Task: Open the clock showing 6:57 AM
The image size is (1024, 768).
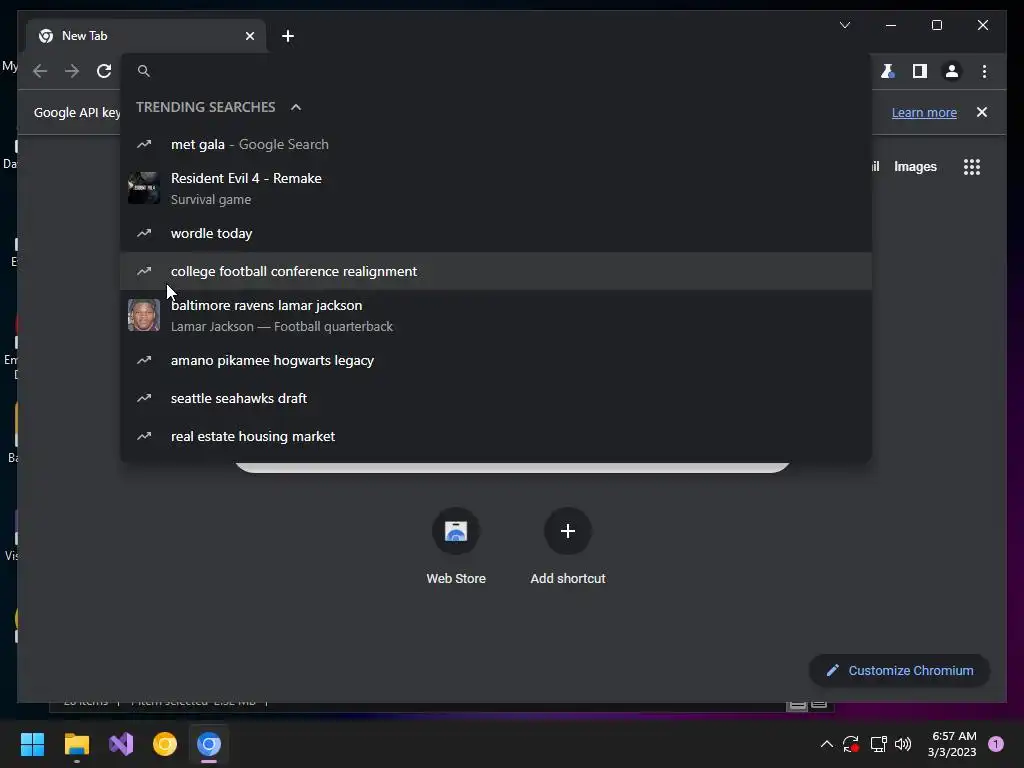Action: pyautogui.click(x=952, y=744)
